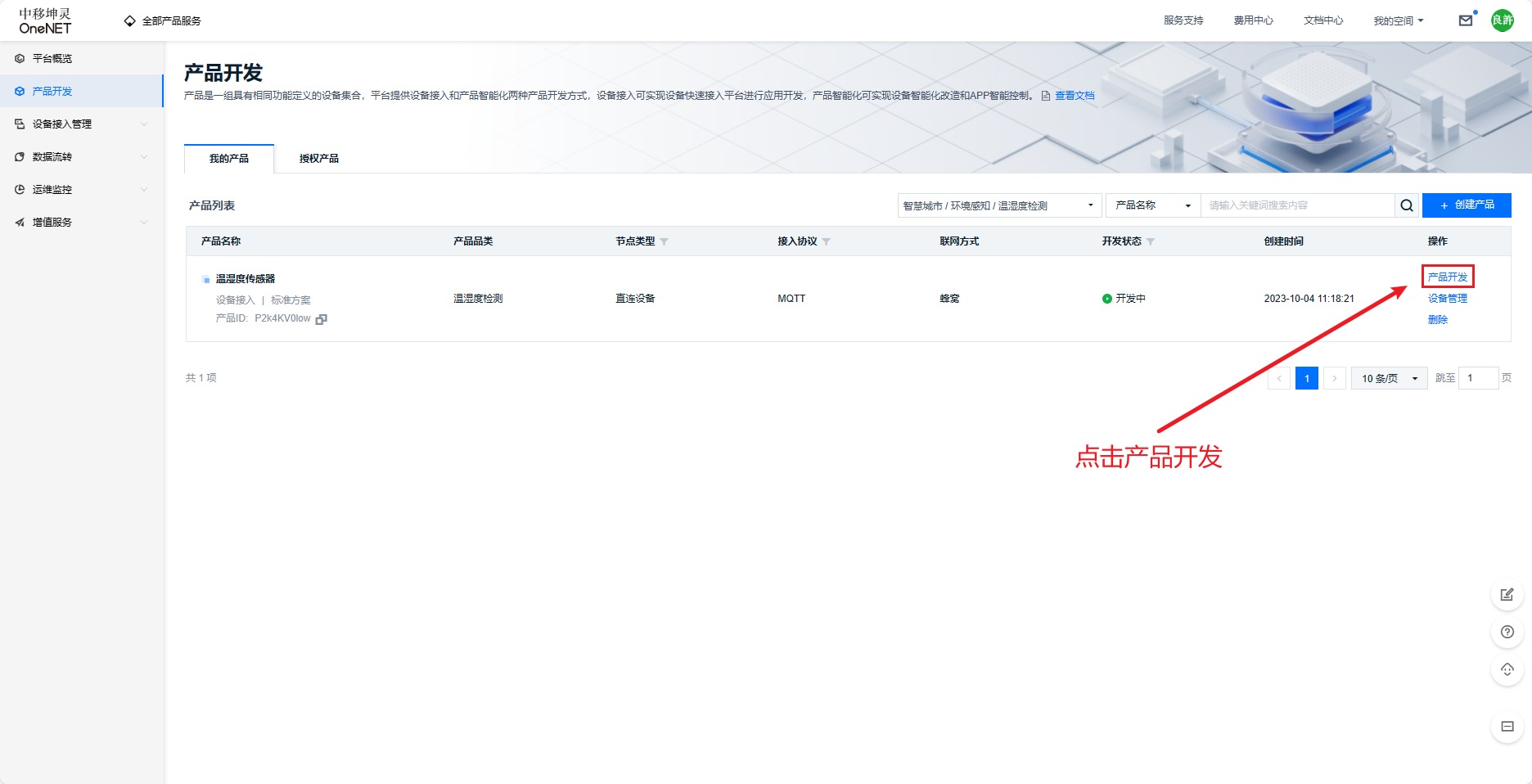Click the product name 温湿度传感器
The height and width of the screenshot is (784, 1532).
[246, 279]
